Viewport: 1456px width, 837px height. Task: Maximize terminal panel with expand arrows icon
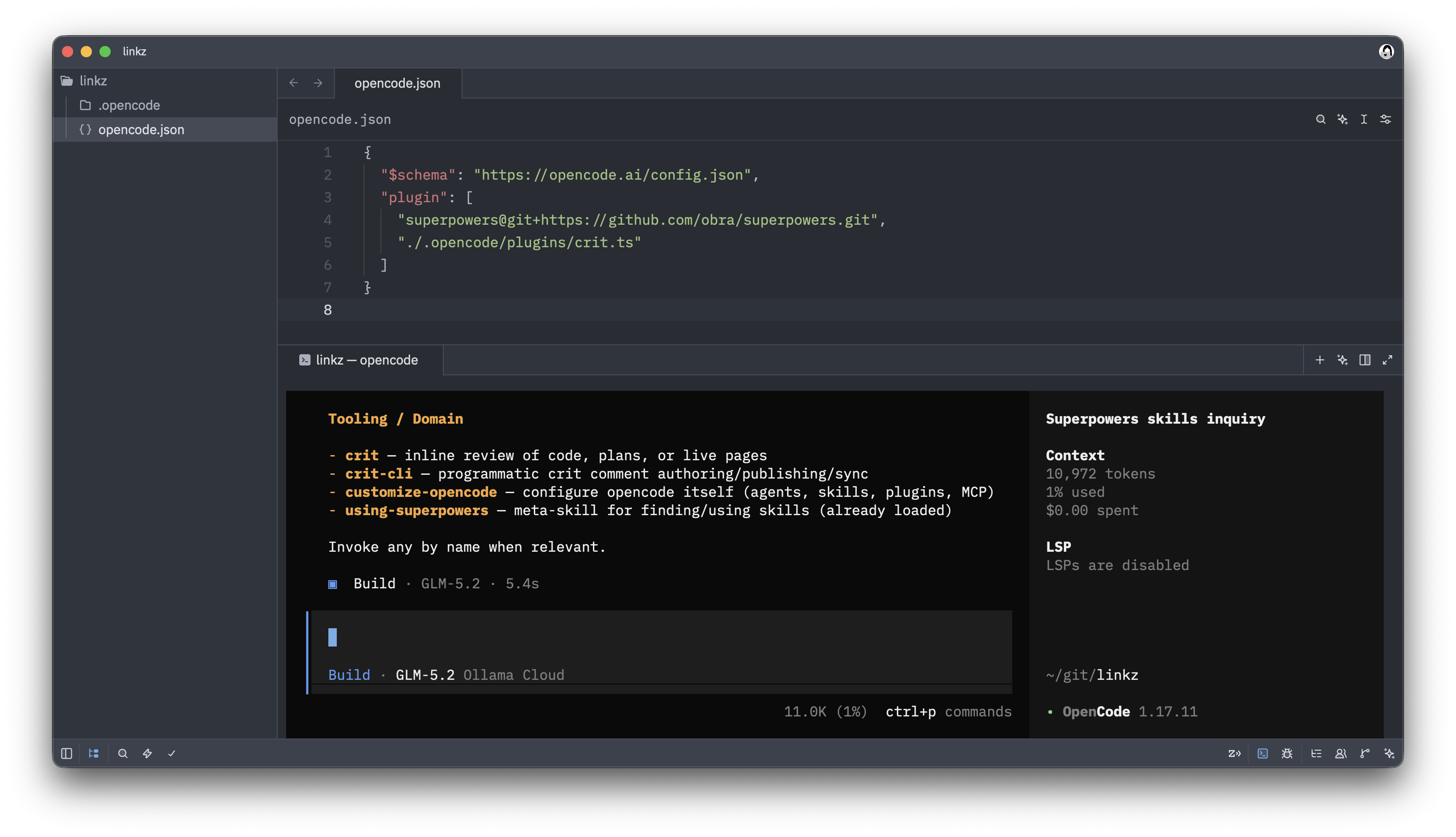pyautogui.click(x=1387, y=360)
